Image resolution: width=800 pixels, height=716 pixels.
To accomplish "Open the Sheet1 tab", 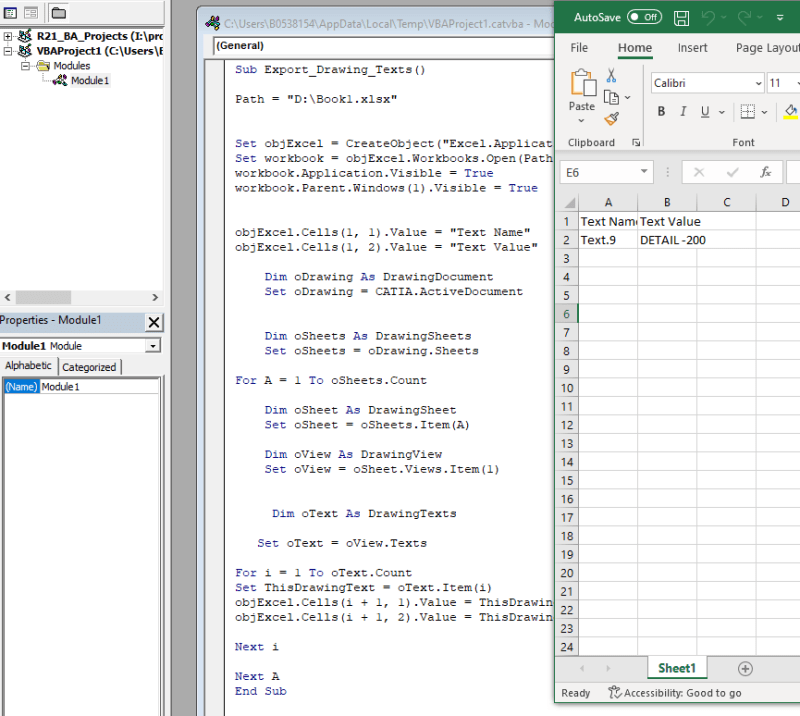I will [677, 668].
